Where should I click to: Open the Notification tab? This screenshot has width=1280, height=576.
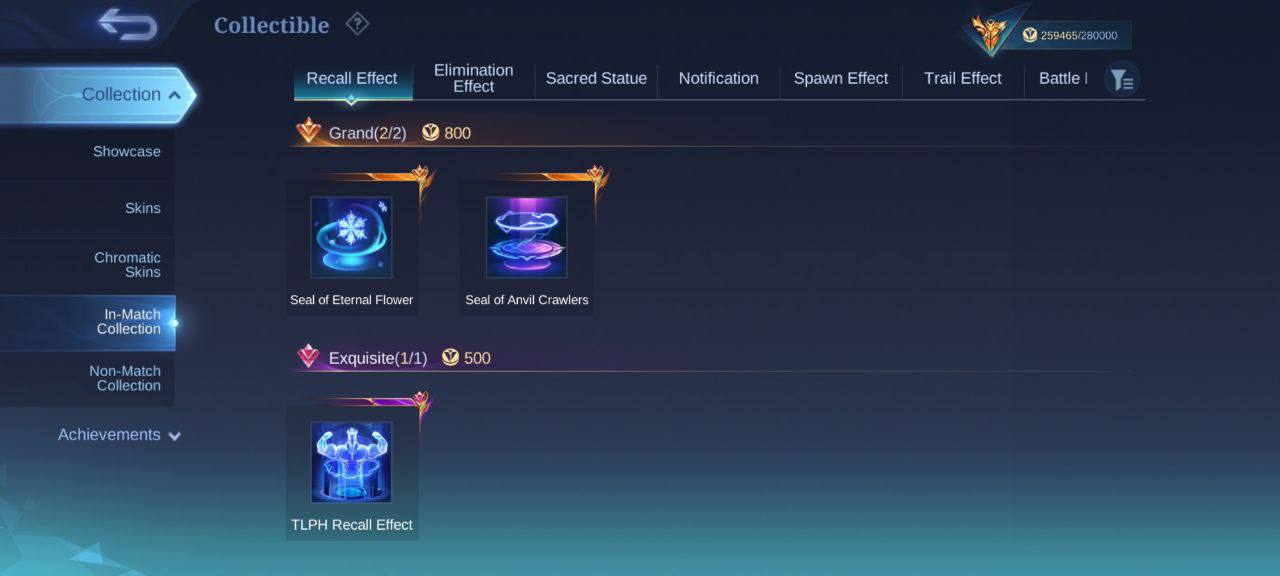tap(718, 78)
